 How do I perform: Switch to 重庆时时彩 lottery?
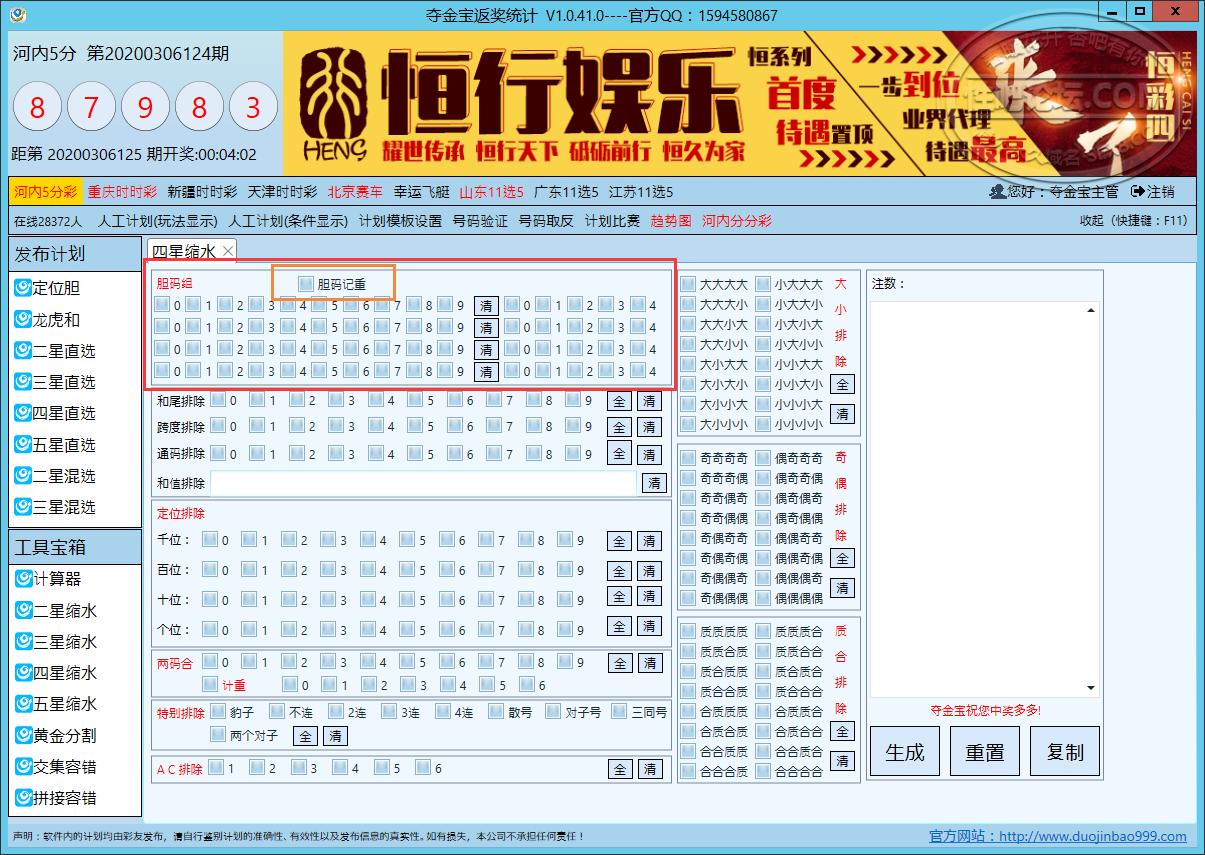tap(122, 192)
